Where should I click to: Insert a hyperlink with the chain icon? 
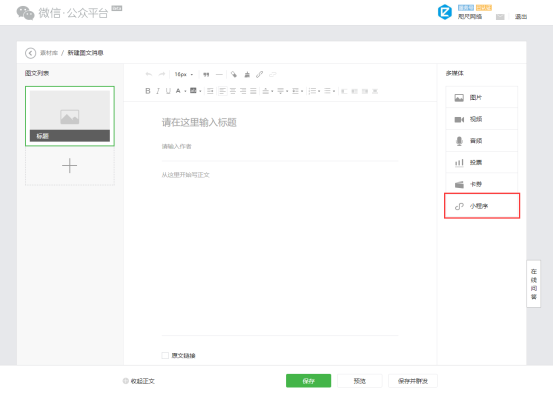pyautogui.click(x=260, y=74)
